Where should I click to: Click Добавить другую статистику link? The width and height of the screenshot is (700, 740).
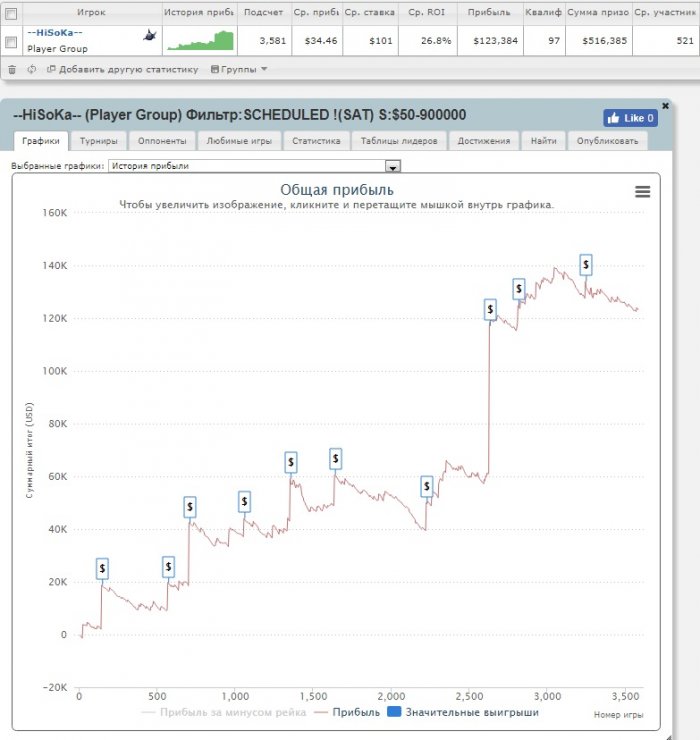click(123, 69)
